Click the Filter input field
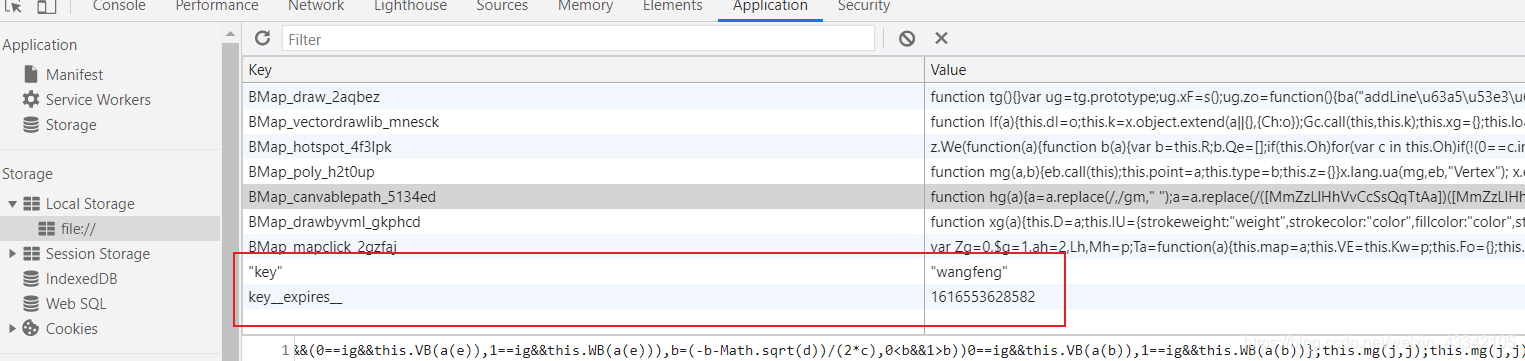This screenshot has height=361, width=1525. coord(578,39)
